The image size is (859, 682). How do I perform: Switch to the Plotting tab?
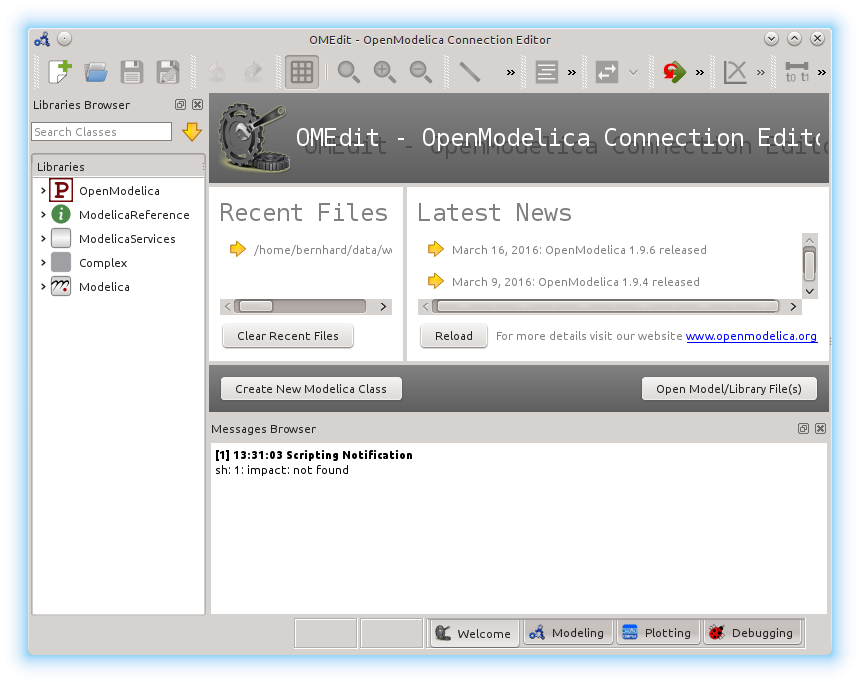[657, 633]
